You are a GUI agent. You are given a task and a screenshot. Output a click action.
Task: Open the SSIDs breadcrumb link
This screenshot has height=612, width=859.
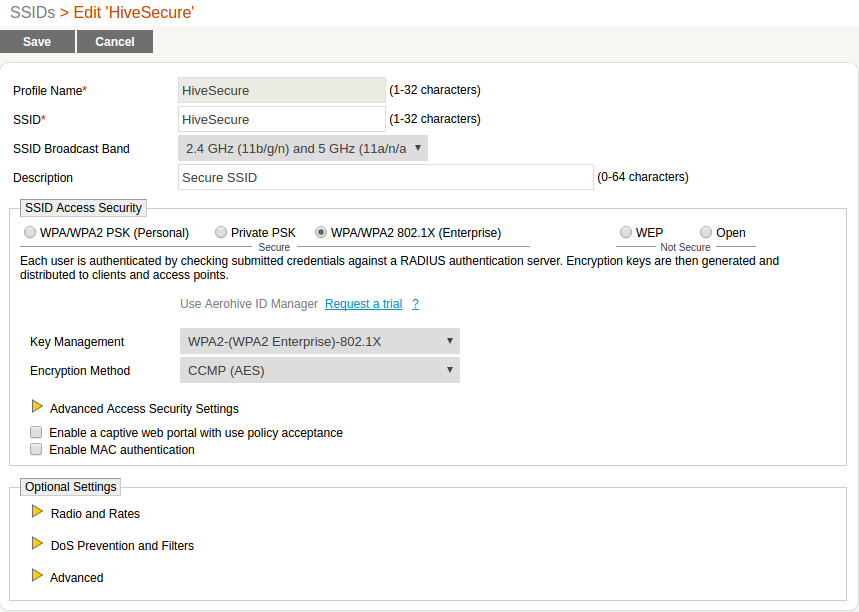(x=32, y=12)
